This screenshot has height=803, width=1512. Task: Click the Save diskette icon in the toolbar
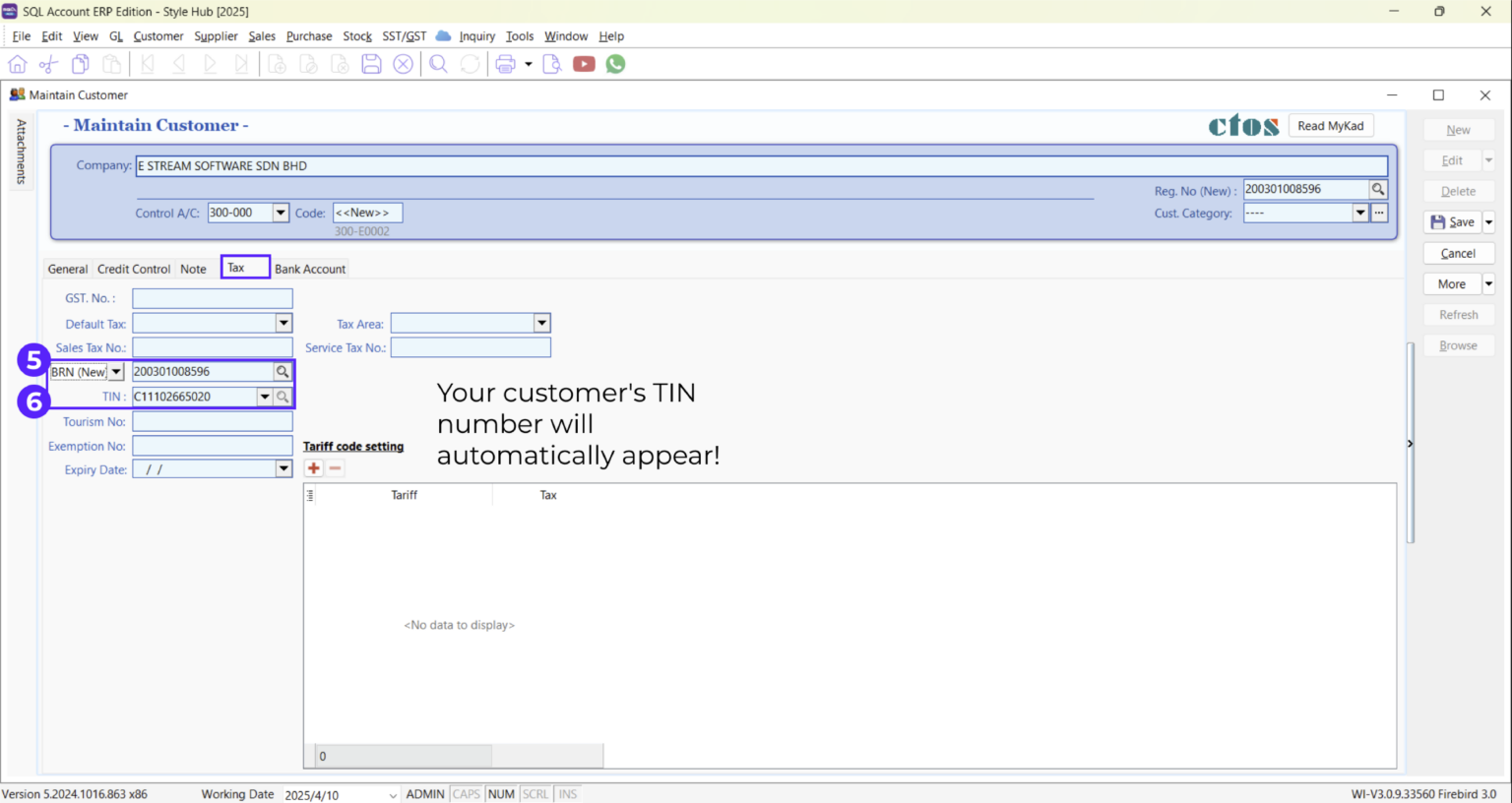(x=371, y=63)
